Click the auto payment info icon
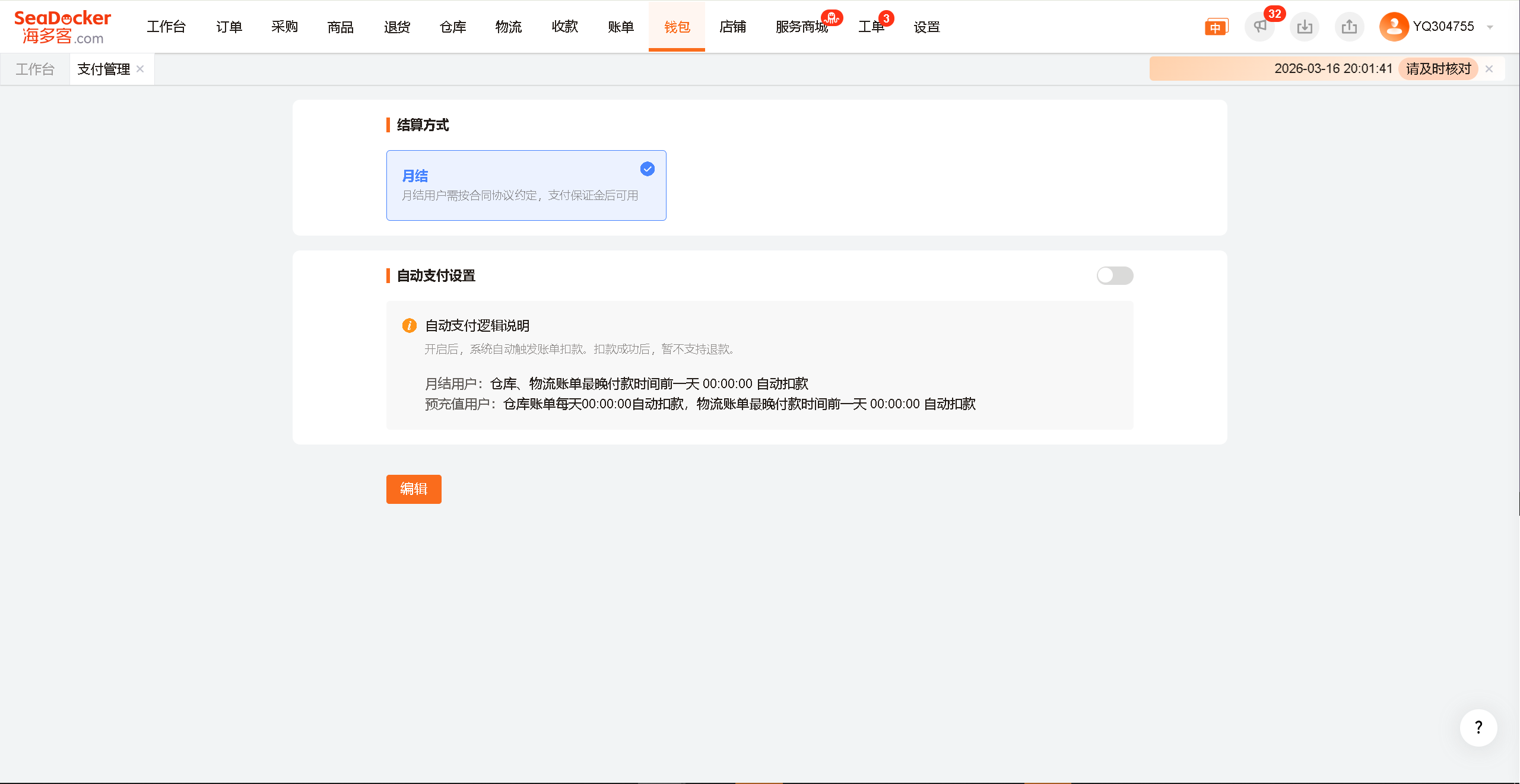Image resolution: width=1520 pixels, height=784 pixels. [409, 325]
